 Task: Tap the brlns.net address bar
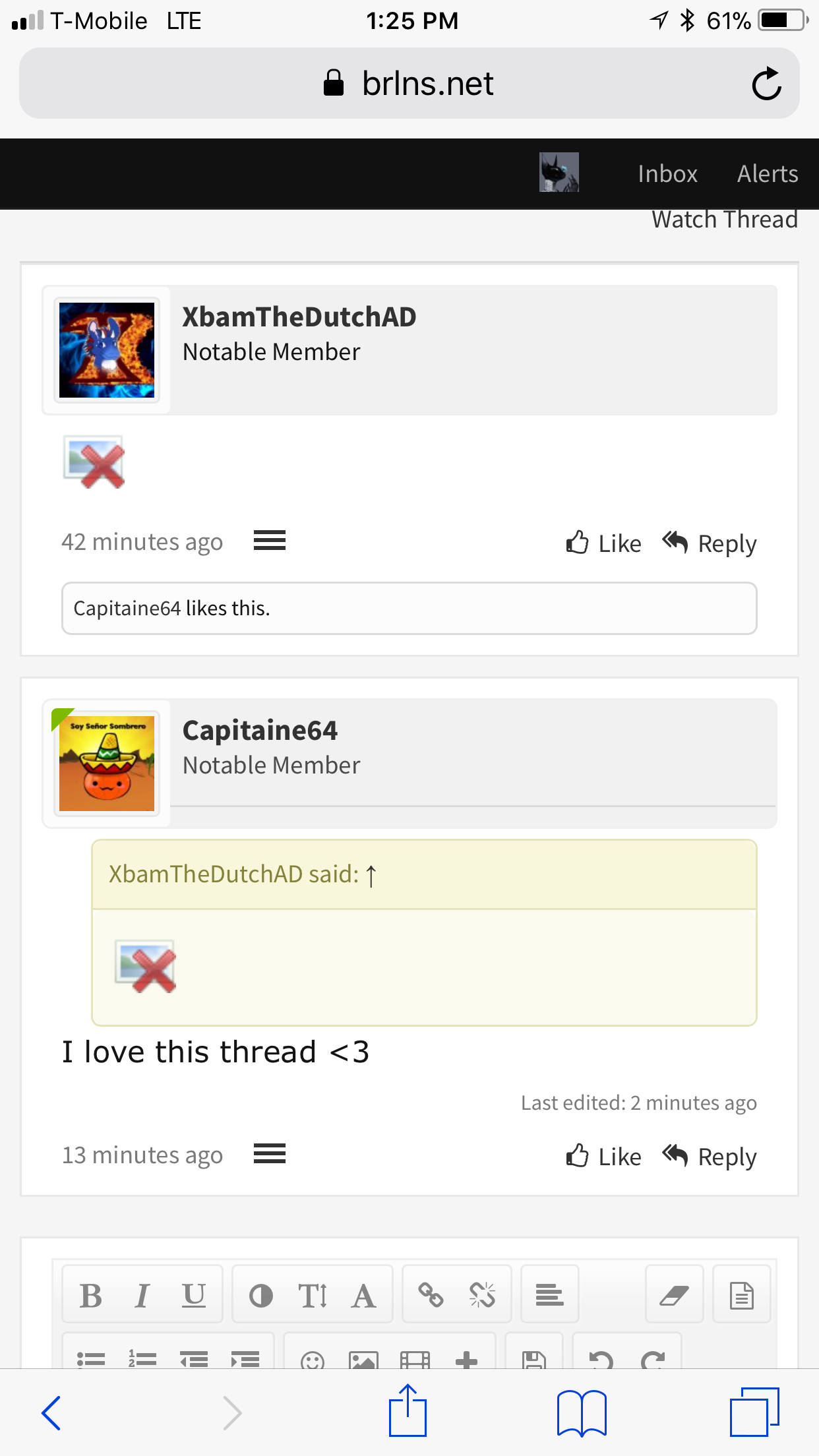tap(409, 83)
